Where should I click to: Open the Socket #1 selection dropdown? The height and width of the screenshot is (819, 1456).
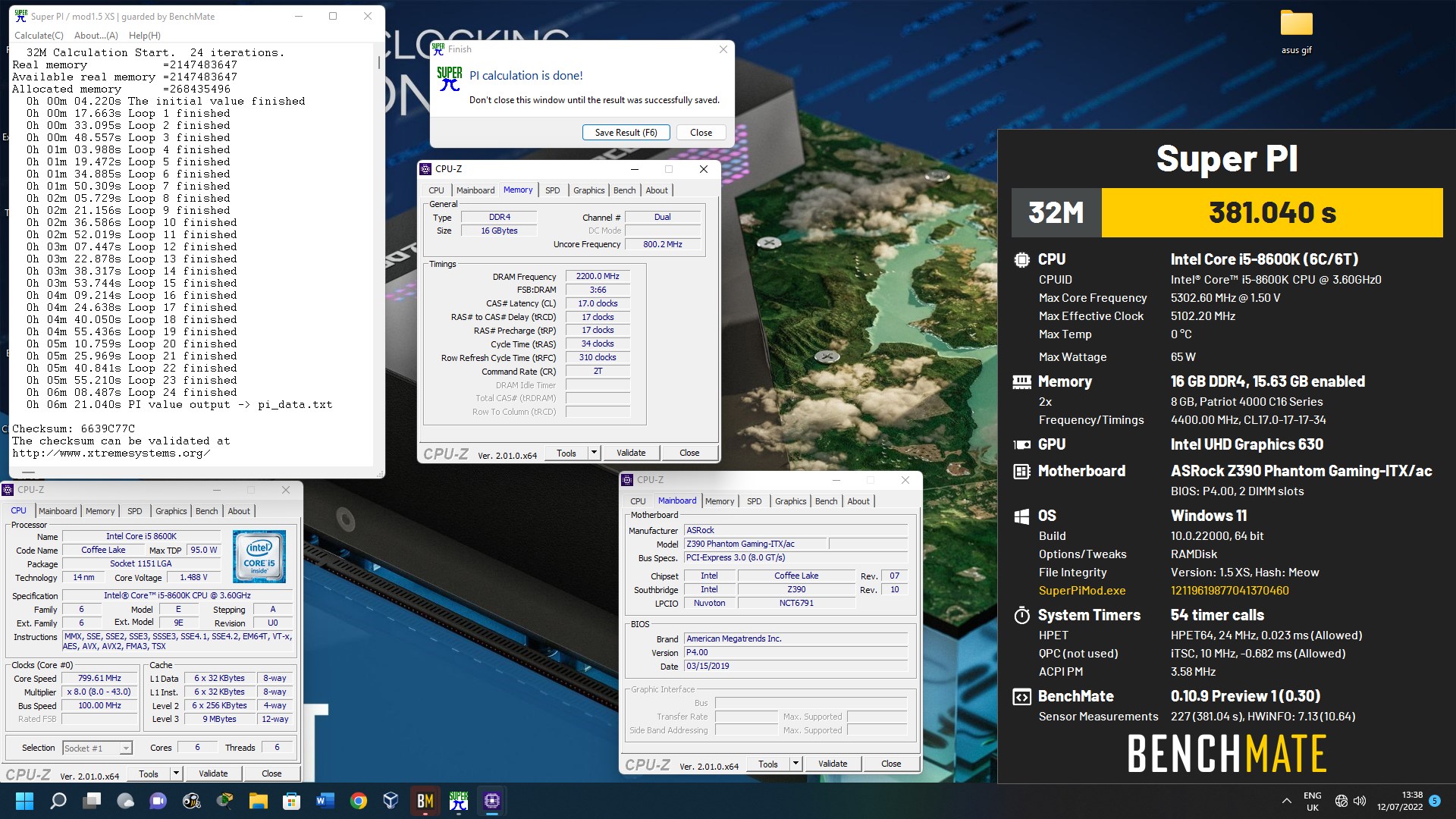98,748
